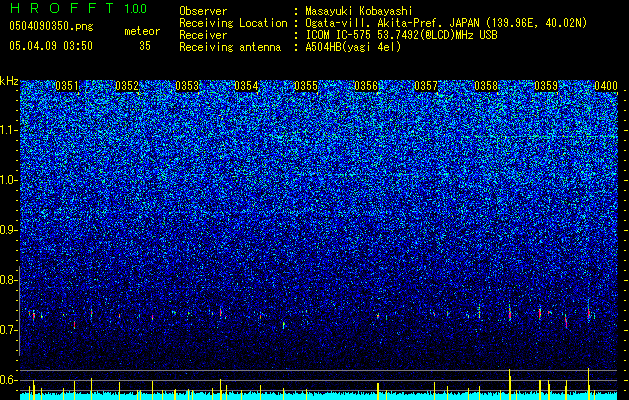Screen dimensions: 629x400
Task: Click the meteor label text
Action: (142, 31)
